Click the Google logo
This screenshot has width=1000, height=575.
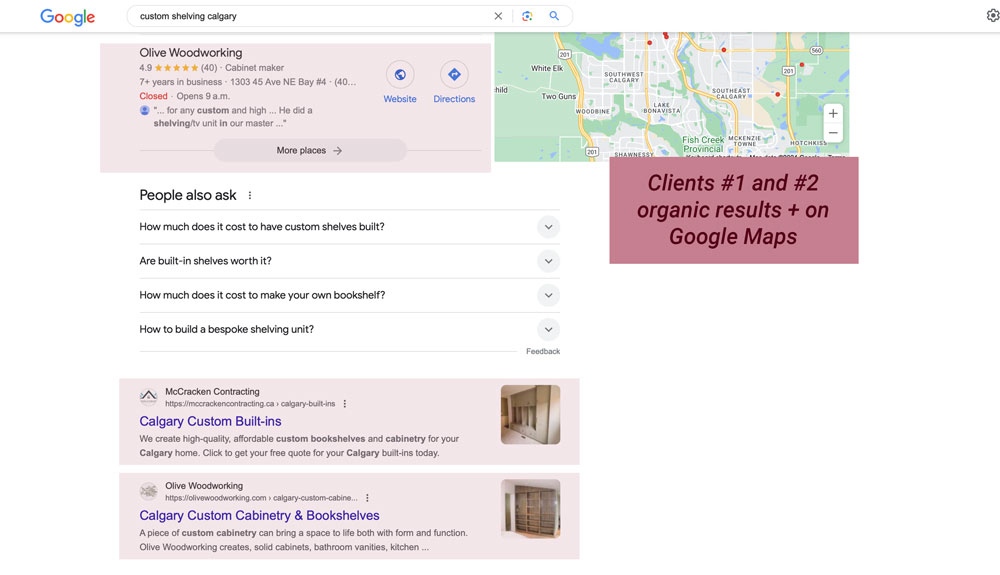point(68,17)
